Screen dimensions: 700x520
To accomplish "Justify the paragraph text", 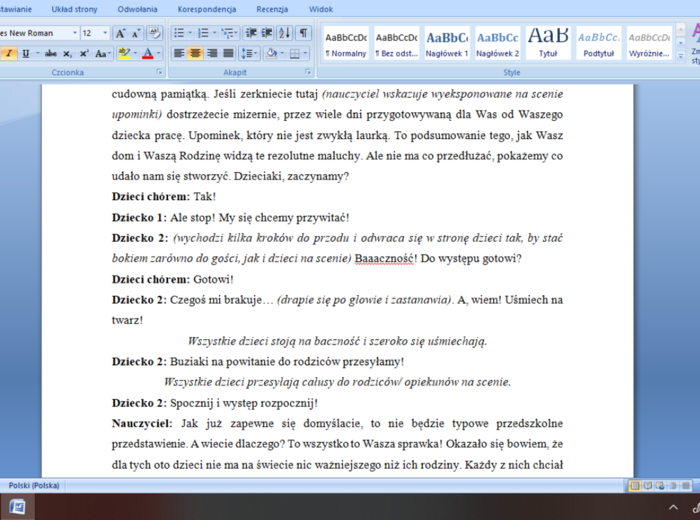I will 228,53.
